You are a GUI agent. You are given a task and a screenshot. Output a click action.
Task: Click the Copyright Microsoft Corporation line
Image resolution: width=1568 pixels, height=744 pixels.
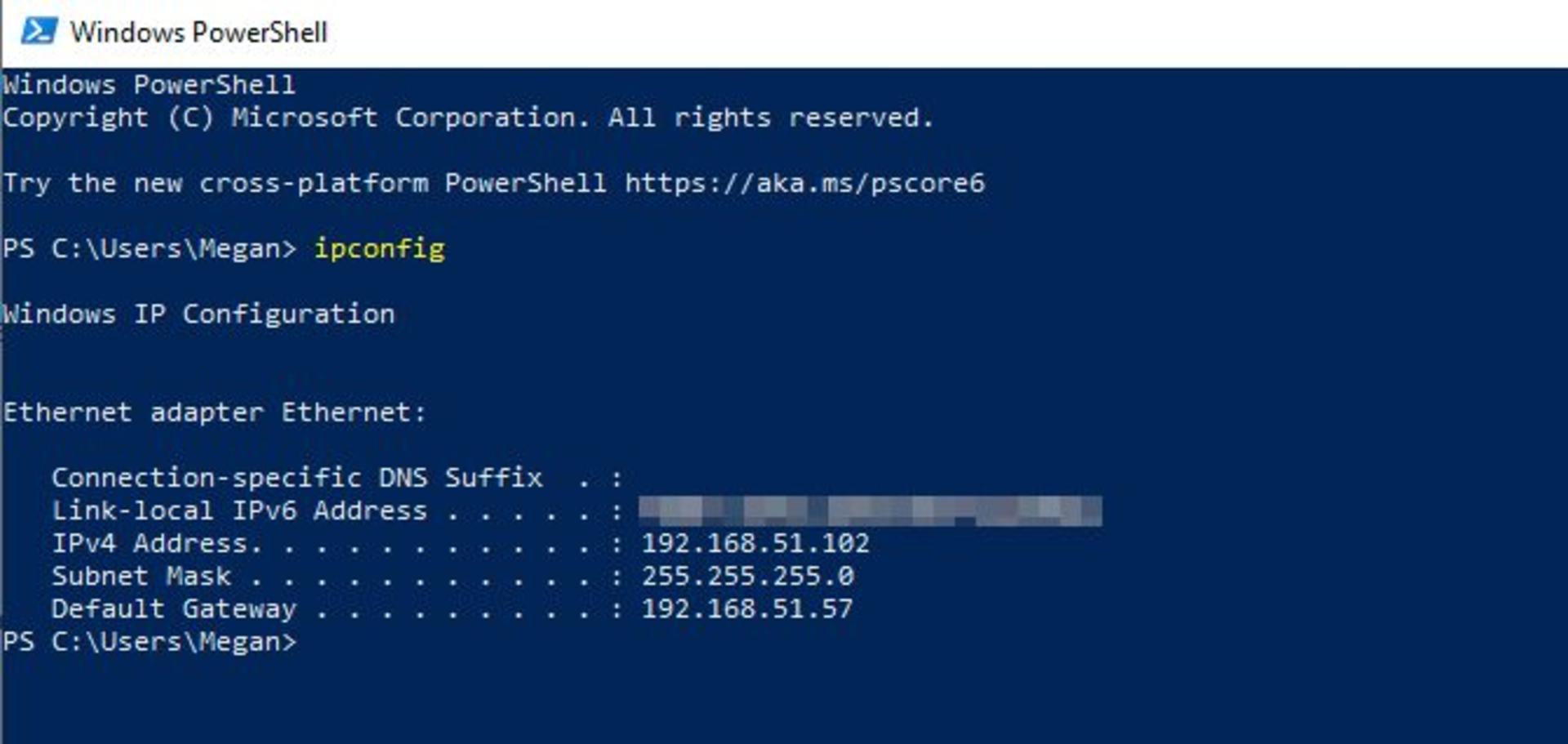click(468, 118)
